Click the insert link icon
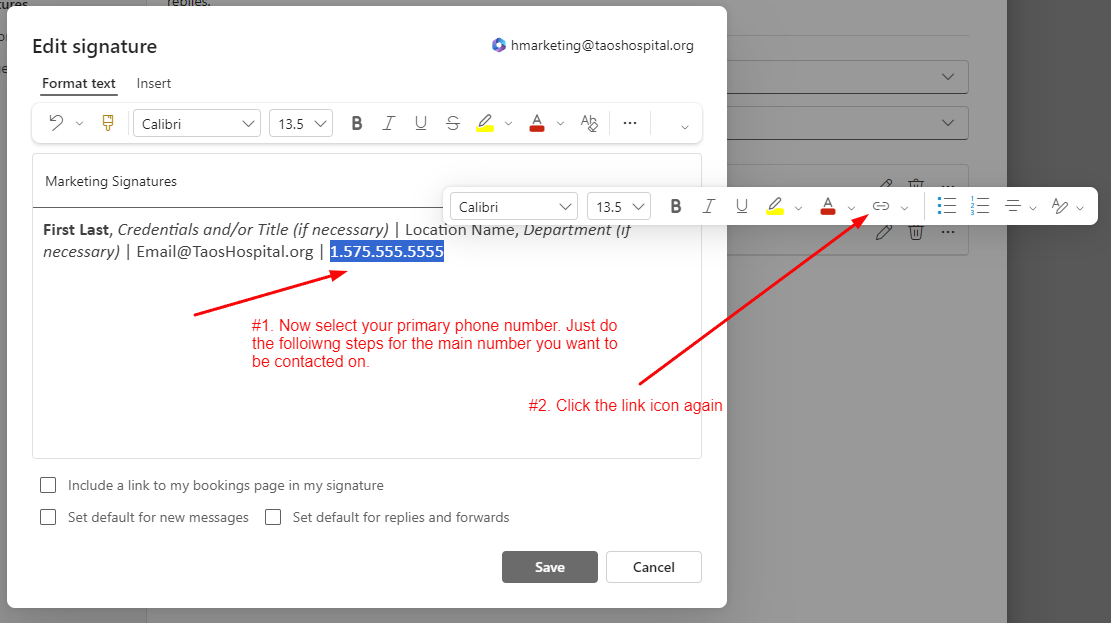Screen dimensions: 1111x623 (x=881, y=206)
